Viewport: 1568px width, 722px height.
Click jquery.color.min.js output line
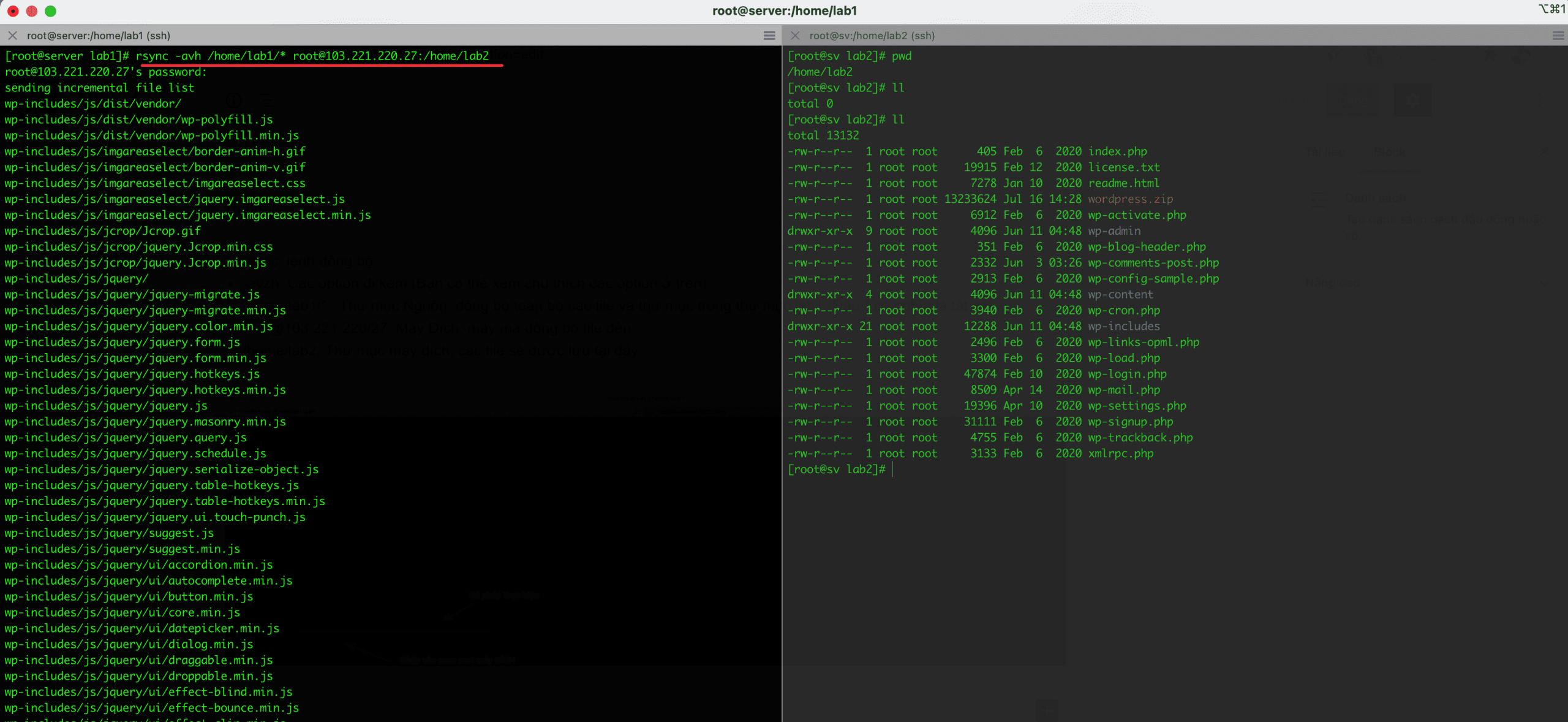click(138, 327)
